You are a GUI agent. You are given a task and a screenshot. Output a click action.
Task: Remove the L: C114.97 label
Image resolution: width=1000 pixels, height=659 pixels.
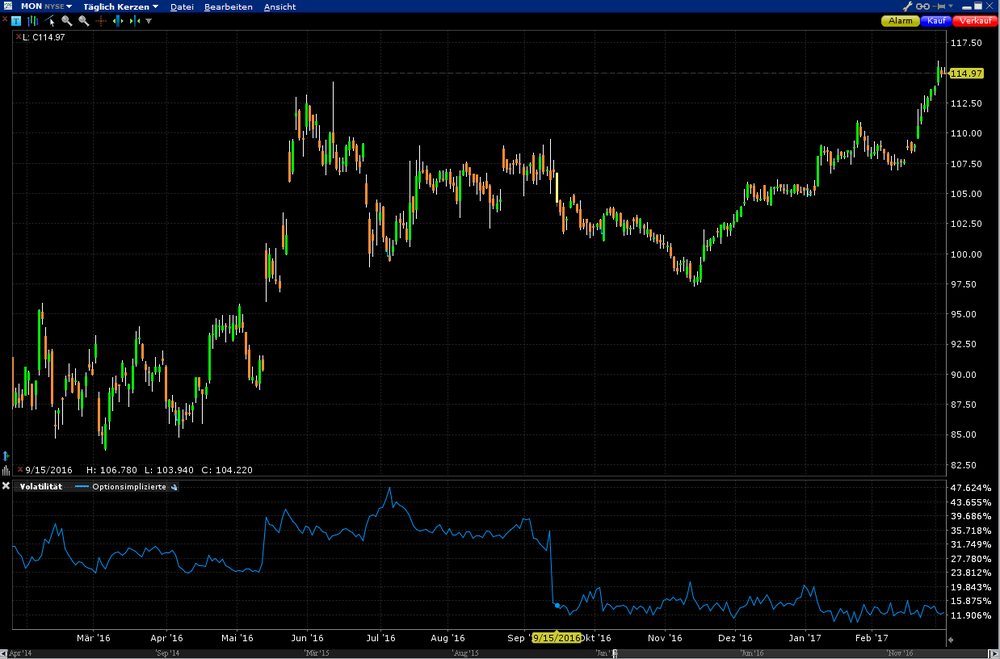[18, 37]
